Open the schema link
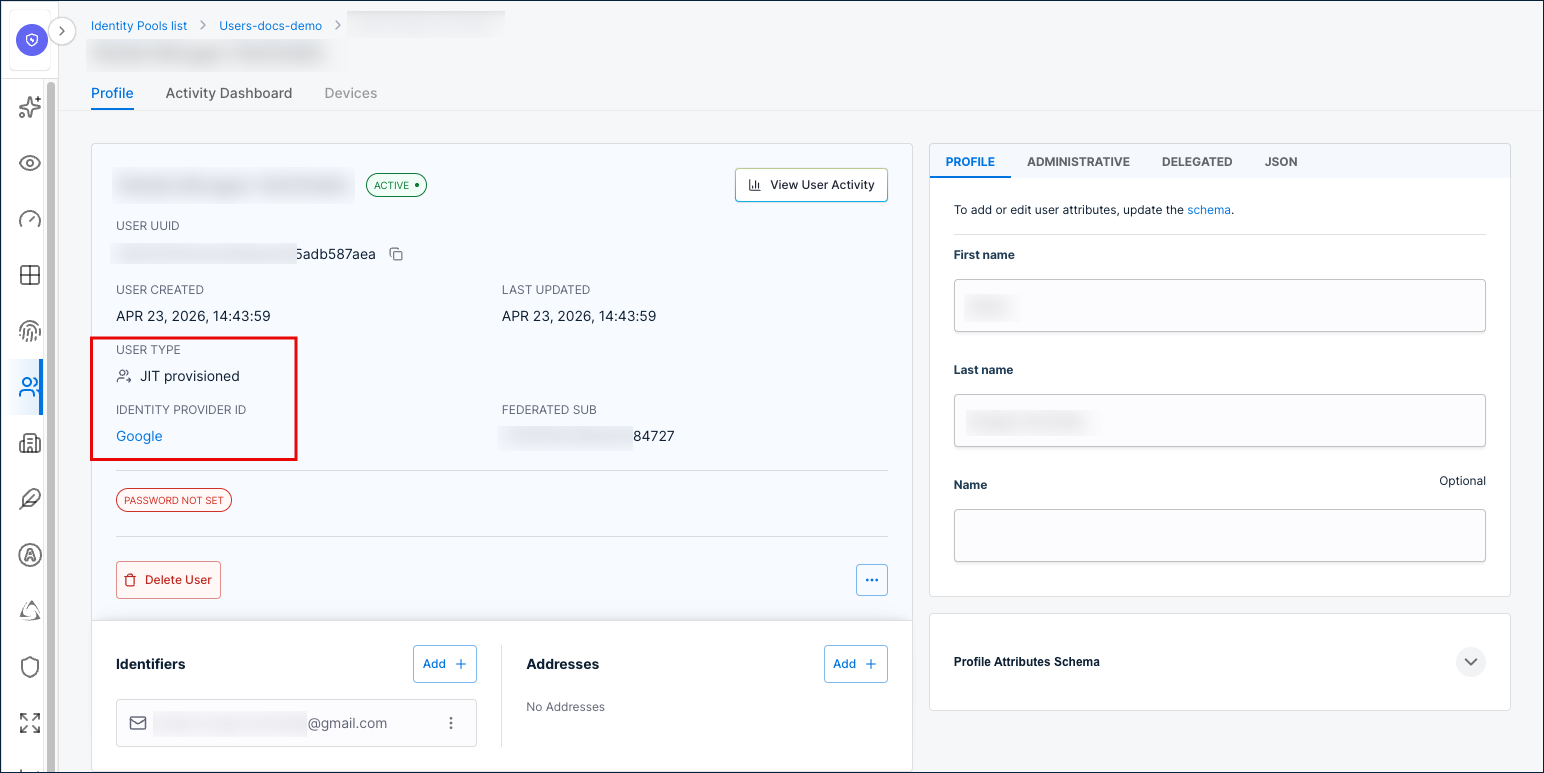The height and width of the screenshot is (773, 1544). (x=1209, y=210)
